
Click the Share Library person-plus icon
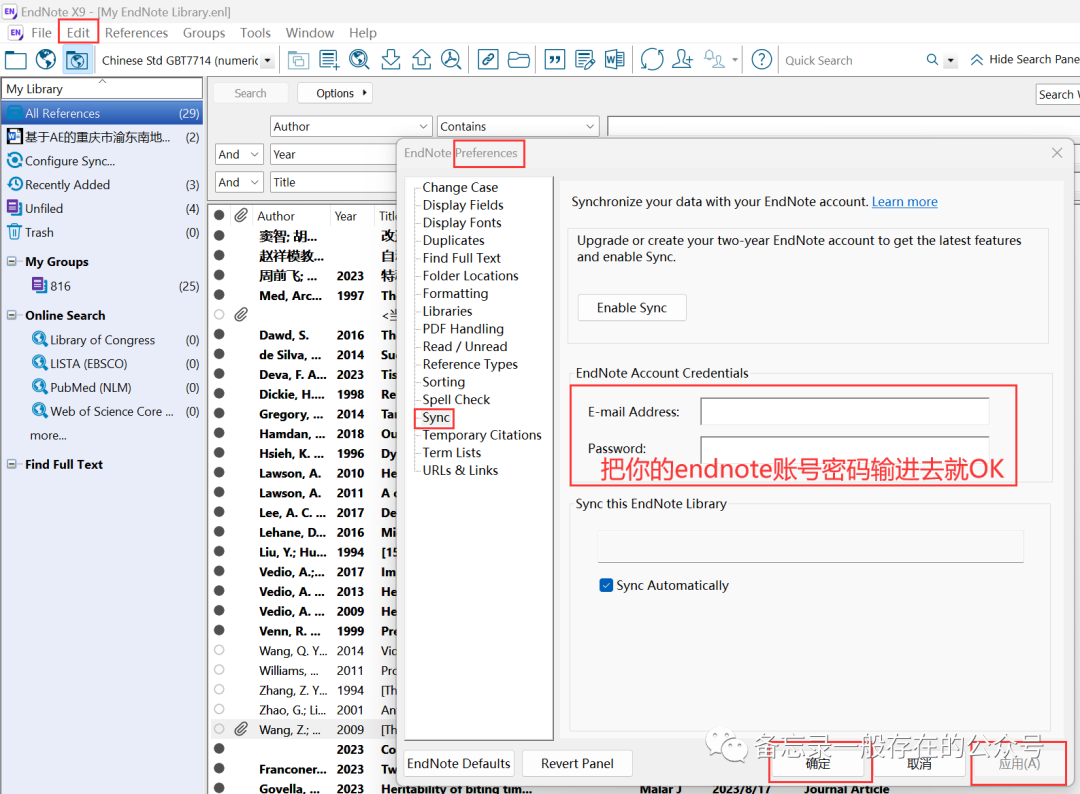pyautogui.click(x=682, y=60)
